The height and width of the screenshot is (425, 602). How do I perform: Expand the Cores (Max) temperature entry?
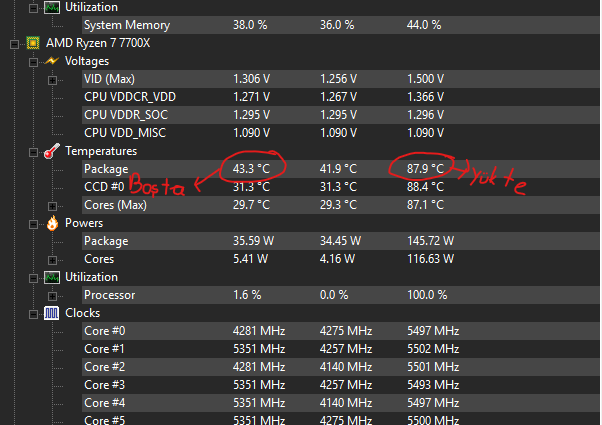(52, 205)
